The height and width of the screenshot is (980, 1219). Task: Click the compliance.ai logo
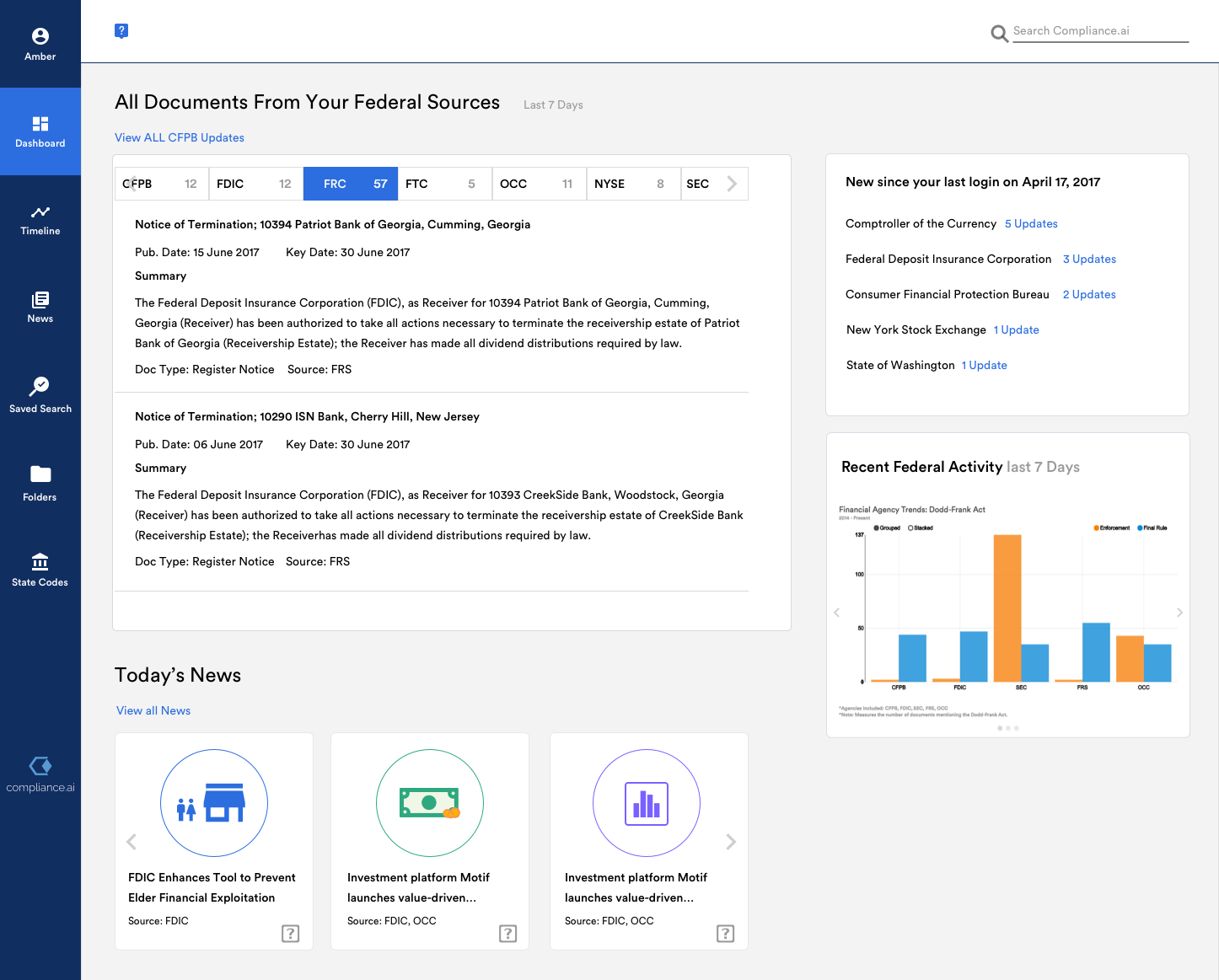click(x=40, y=774)
